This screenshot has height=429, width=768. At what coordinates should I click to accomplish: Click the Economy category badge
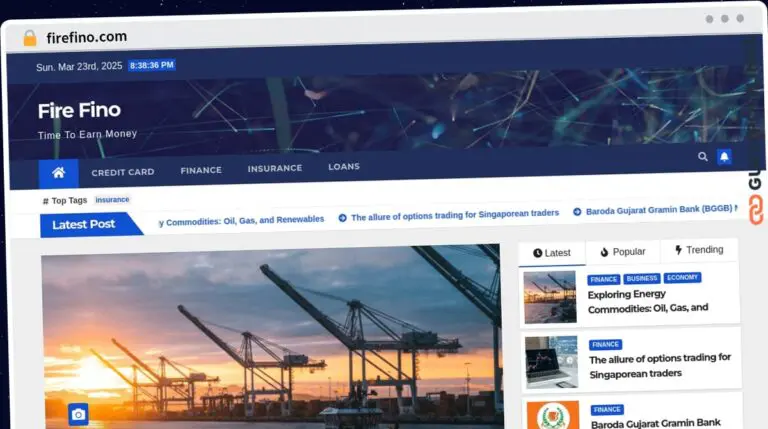682,278
